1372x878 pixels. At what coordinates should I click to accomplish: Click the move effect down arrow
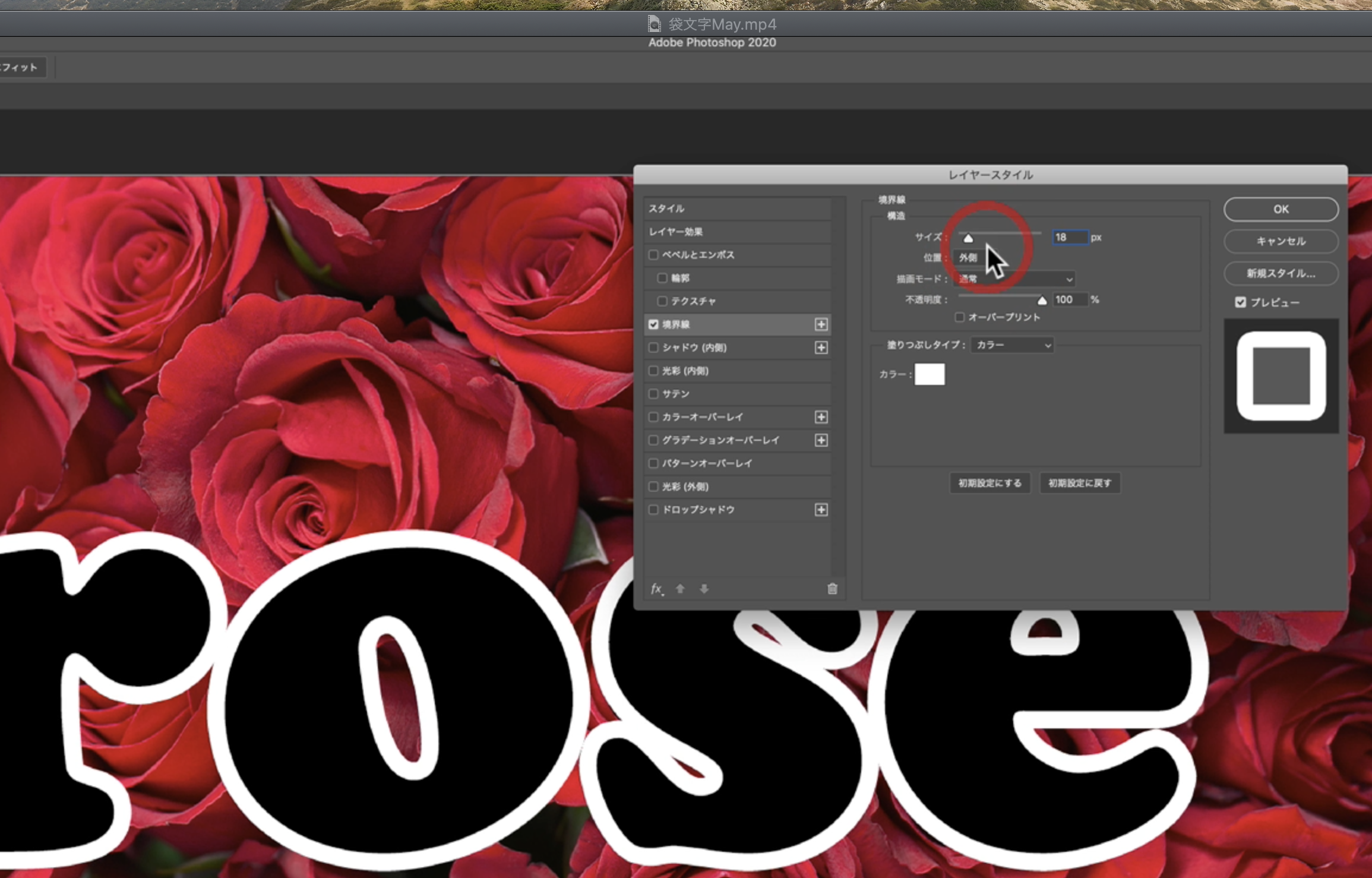click(x=704, y=589)
